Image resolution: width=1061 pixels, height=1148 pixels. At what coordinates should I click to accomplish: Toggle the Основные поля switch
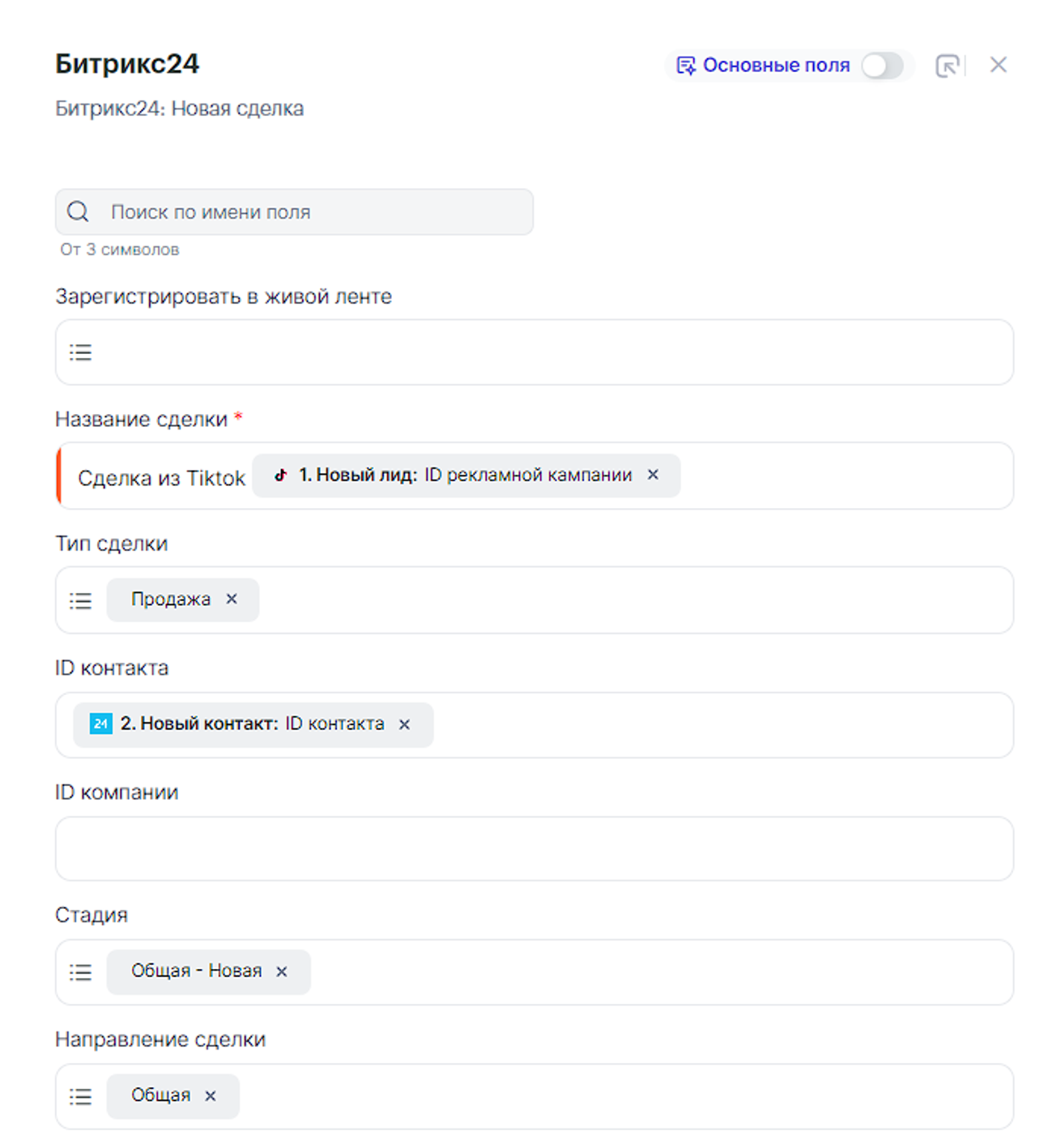(882, 66)
